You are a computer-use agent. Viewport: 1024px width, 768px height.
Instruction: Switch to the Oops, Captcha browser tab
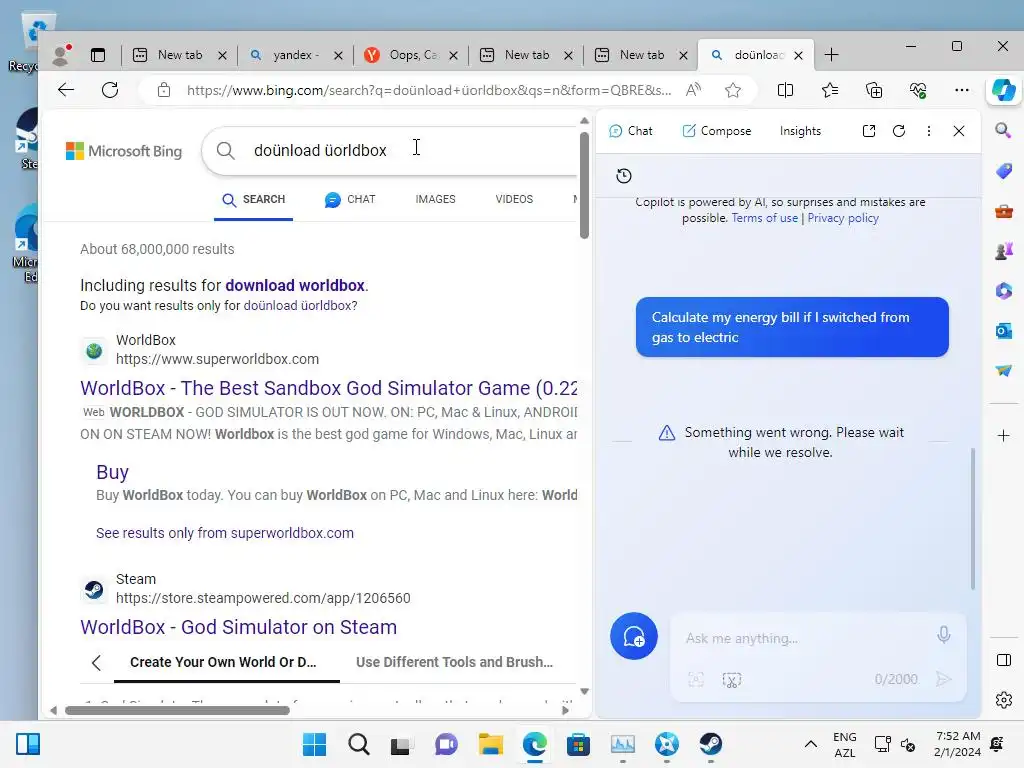411,56
